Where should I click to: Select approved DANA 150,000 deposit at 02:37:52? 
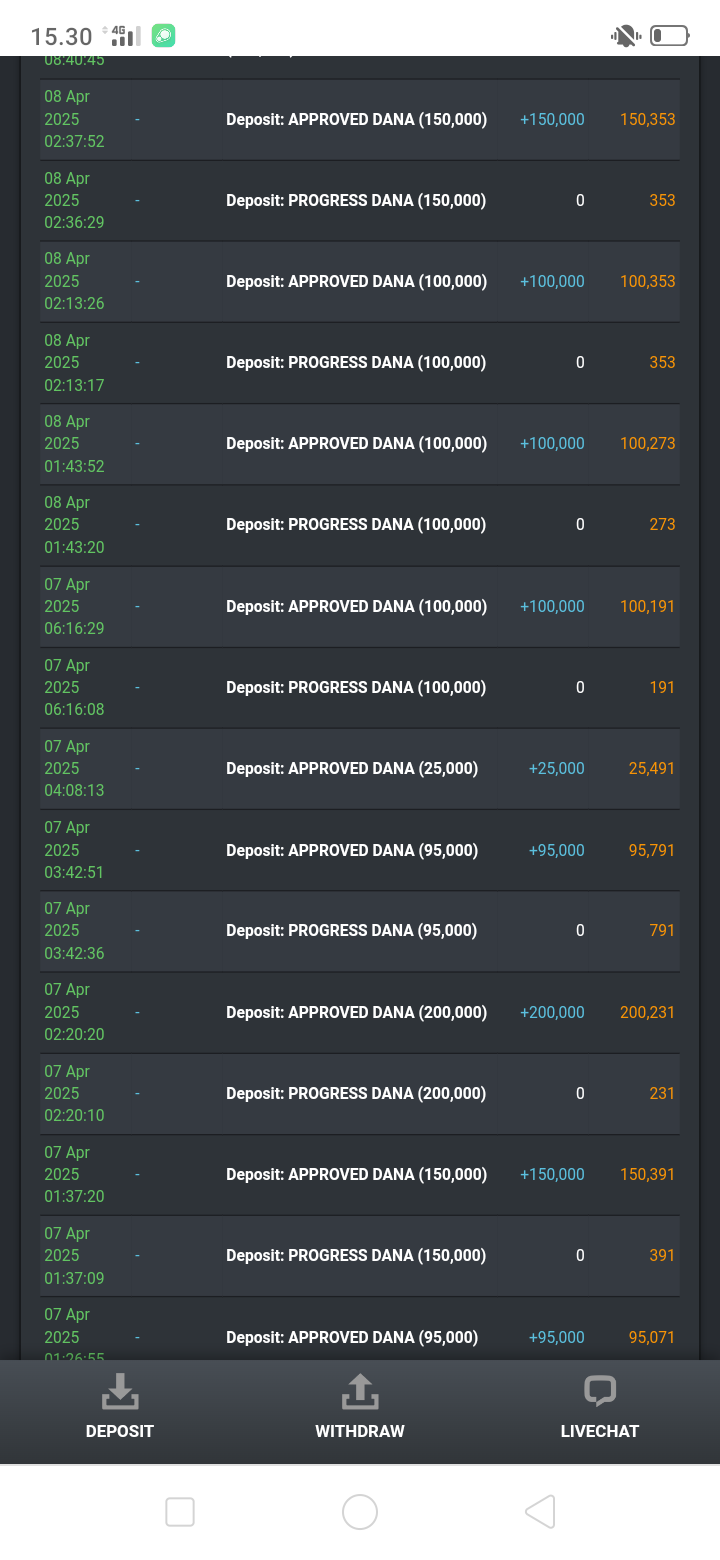[x=360, y=119]
